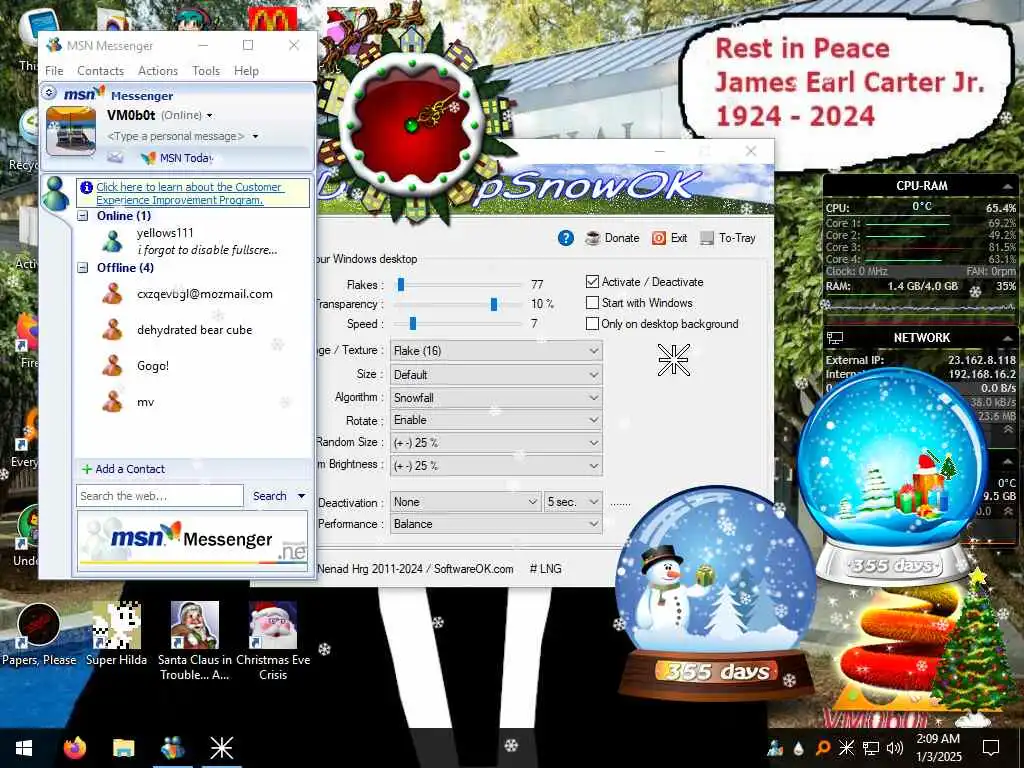Open the Algorithm Snowfall dropdown

[x=496, y=398]
